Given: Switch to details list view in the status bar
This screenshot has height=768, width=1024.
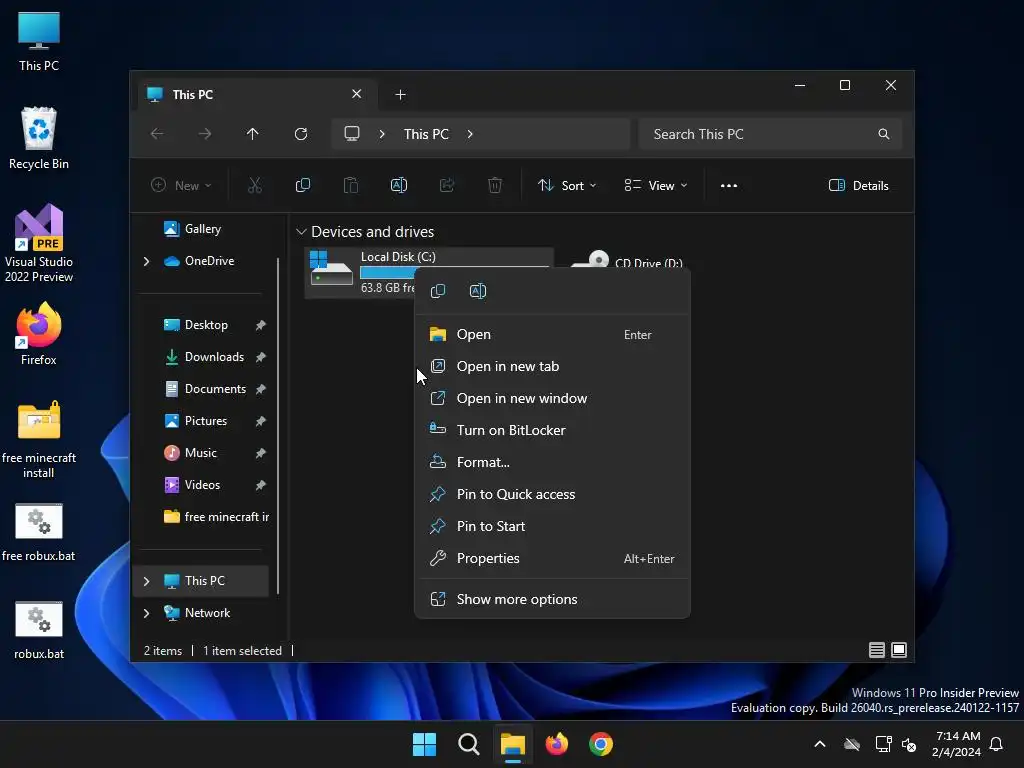Looking at the screenshot, I should (876, 650).
